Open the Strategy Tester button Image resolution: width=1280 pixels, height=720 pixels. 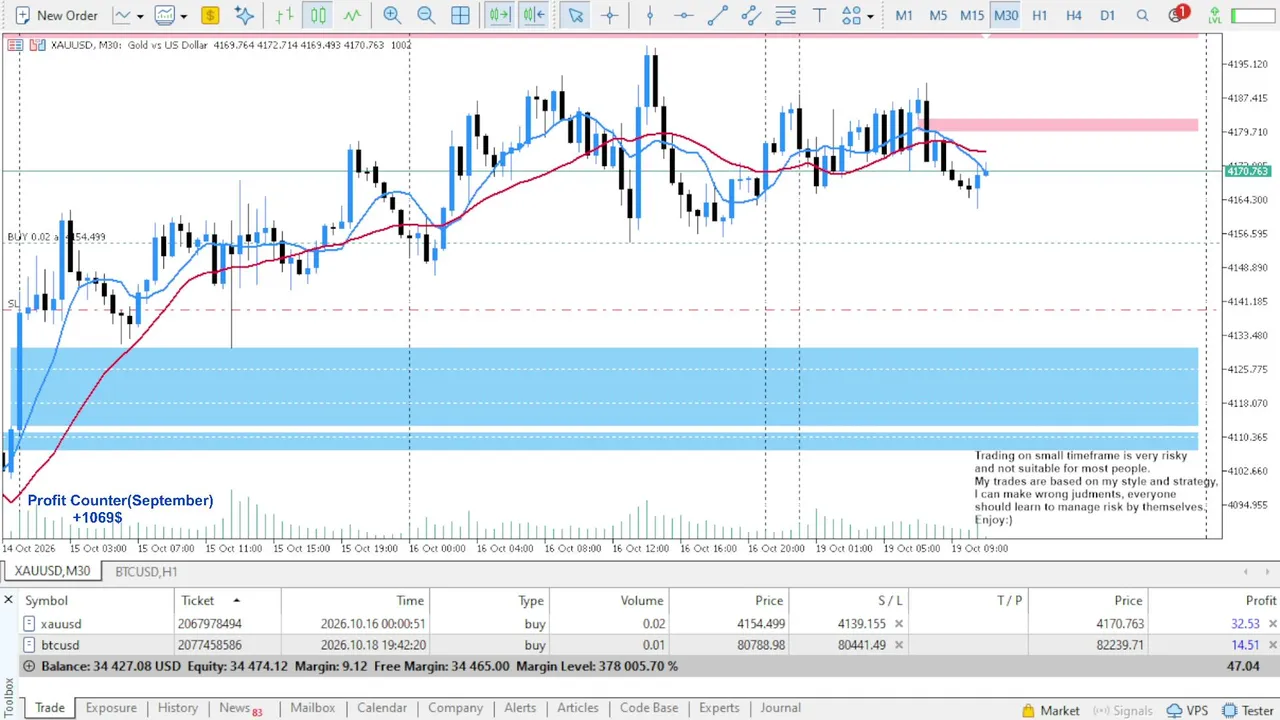(x=1248, y=710)
